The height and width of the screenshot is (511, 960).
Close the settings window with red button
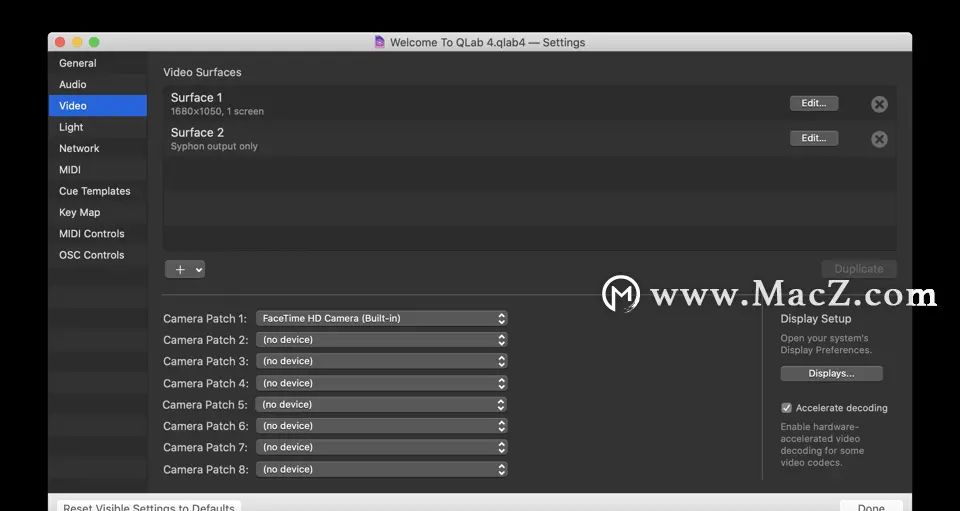(60, 42)
